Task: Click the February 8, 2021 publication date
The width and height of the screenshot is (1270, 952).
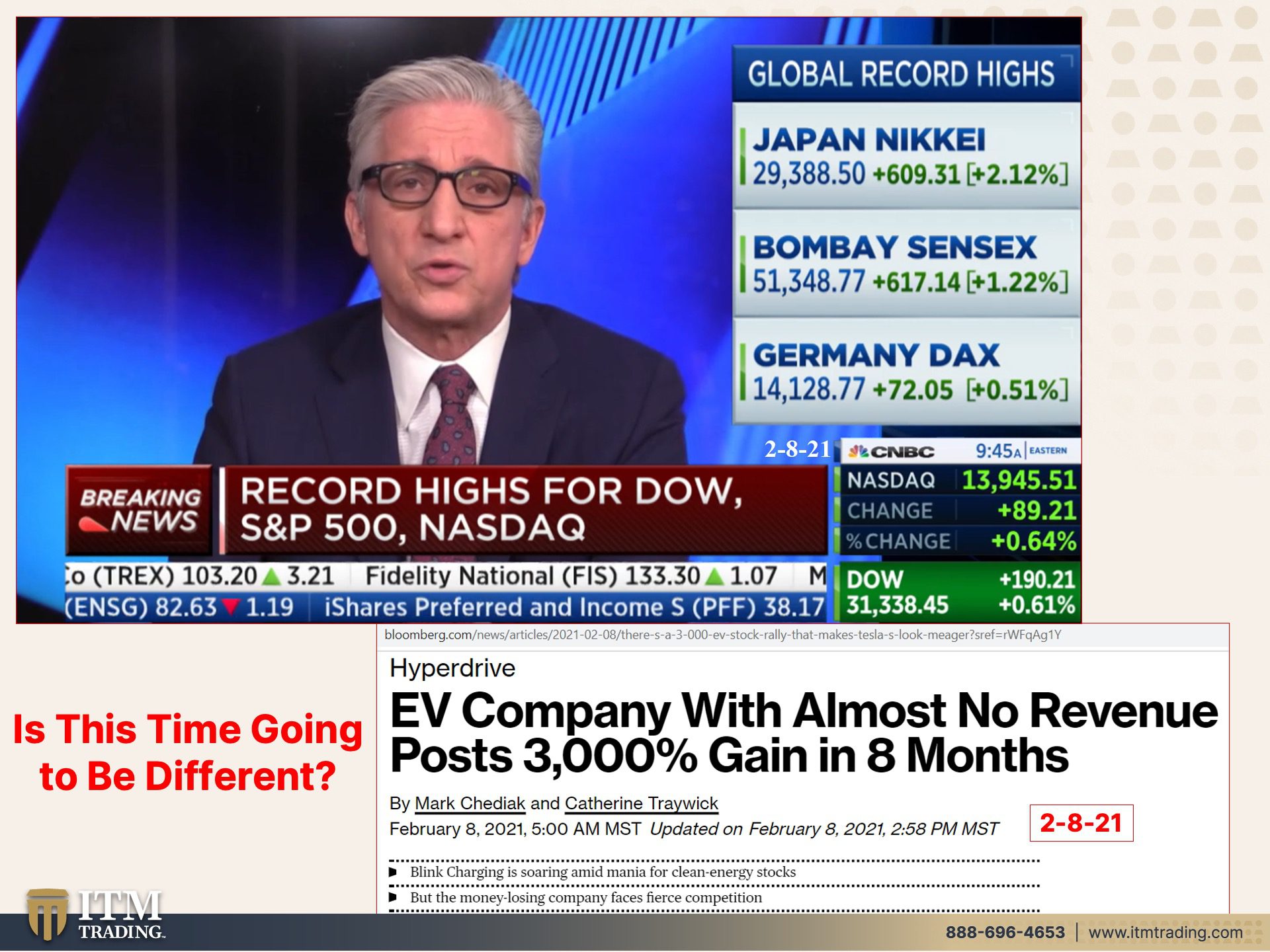Action: tap(515, 829)
